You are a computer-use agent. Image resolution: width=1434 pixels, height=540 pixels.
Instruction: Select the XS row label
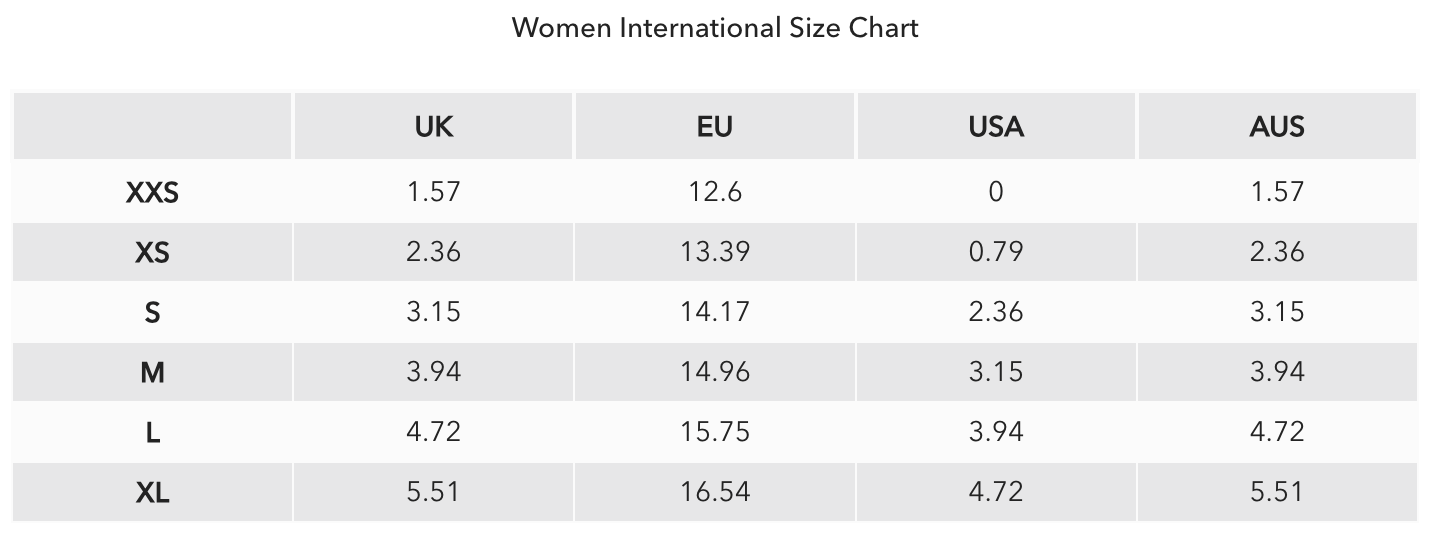tap(152, 252)
